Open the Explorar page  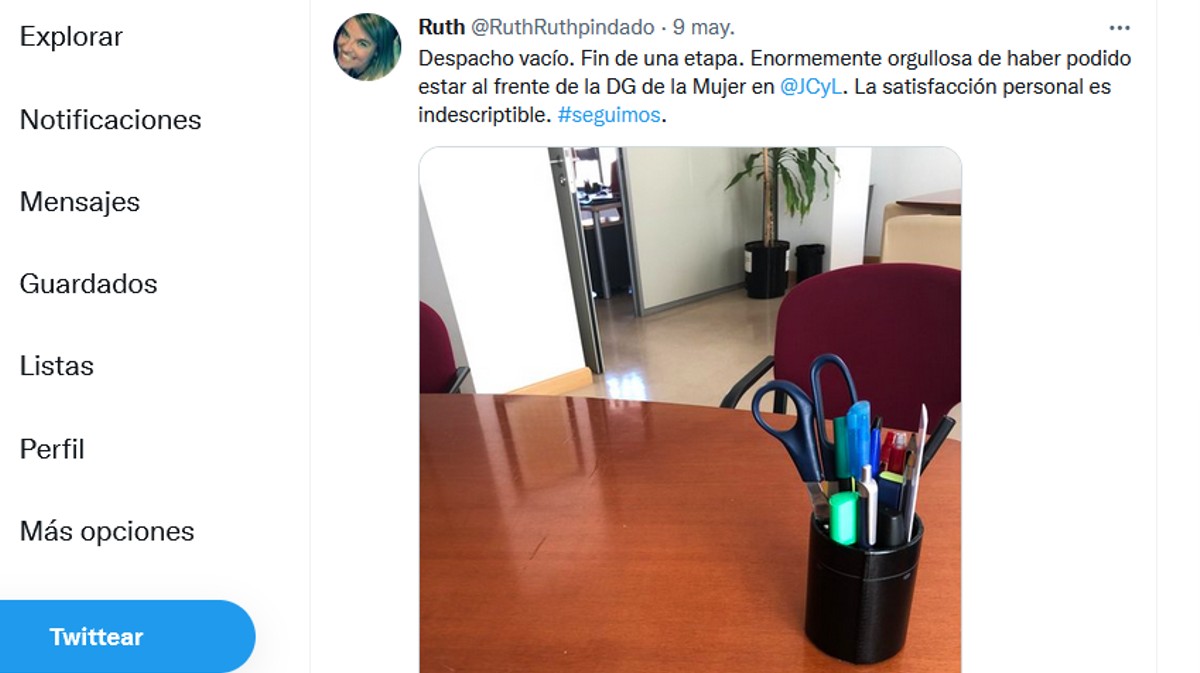(71, 37)
